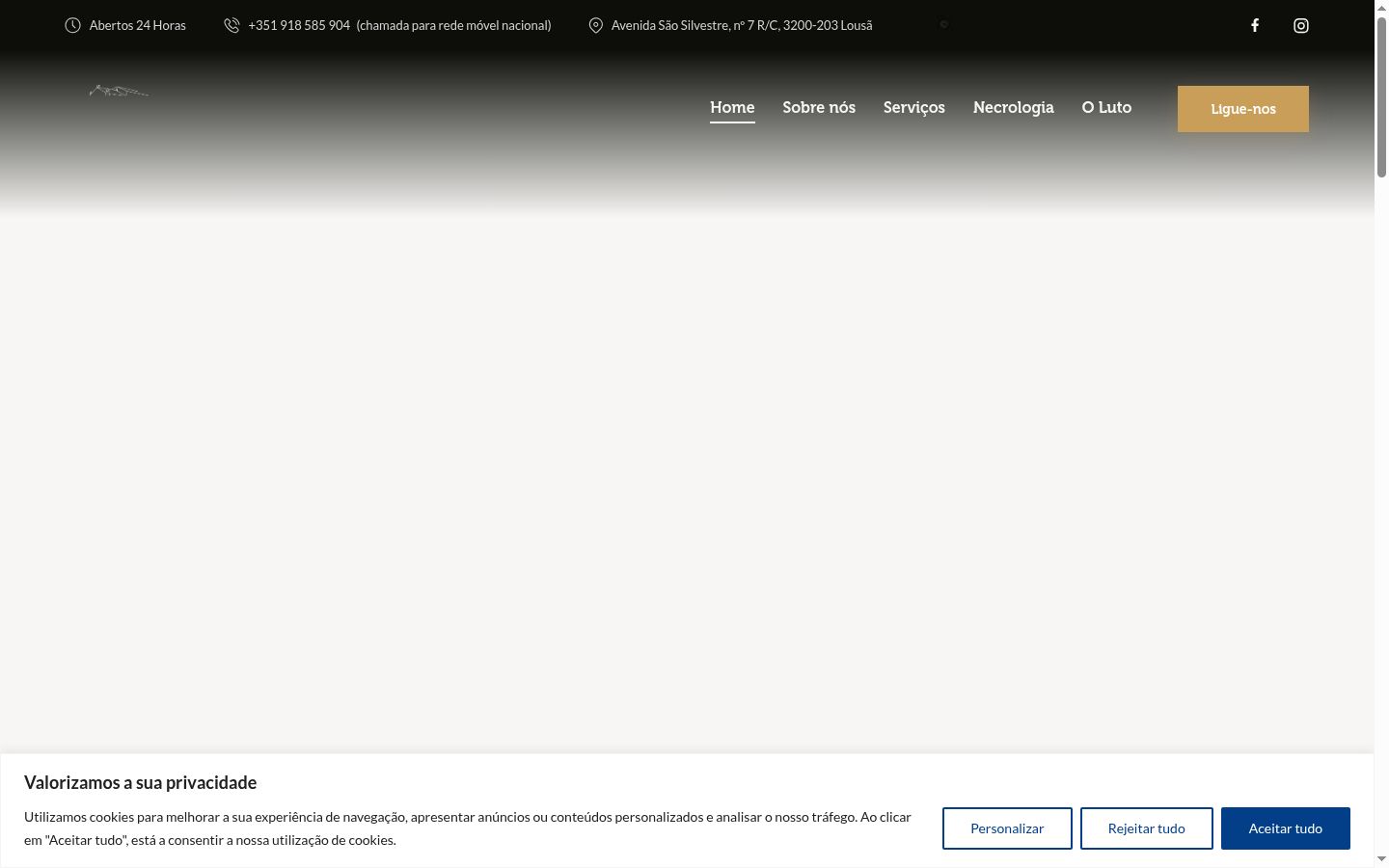Click the site logo in header

click(x=119, y=92)
